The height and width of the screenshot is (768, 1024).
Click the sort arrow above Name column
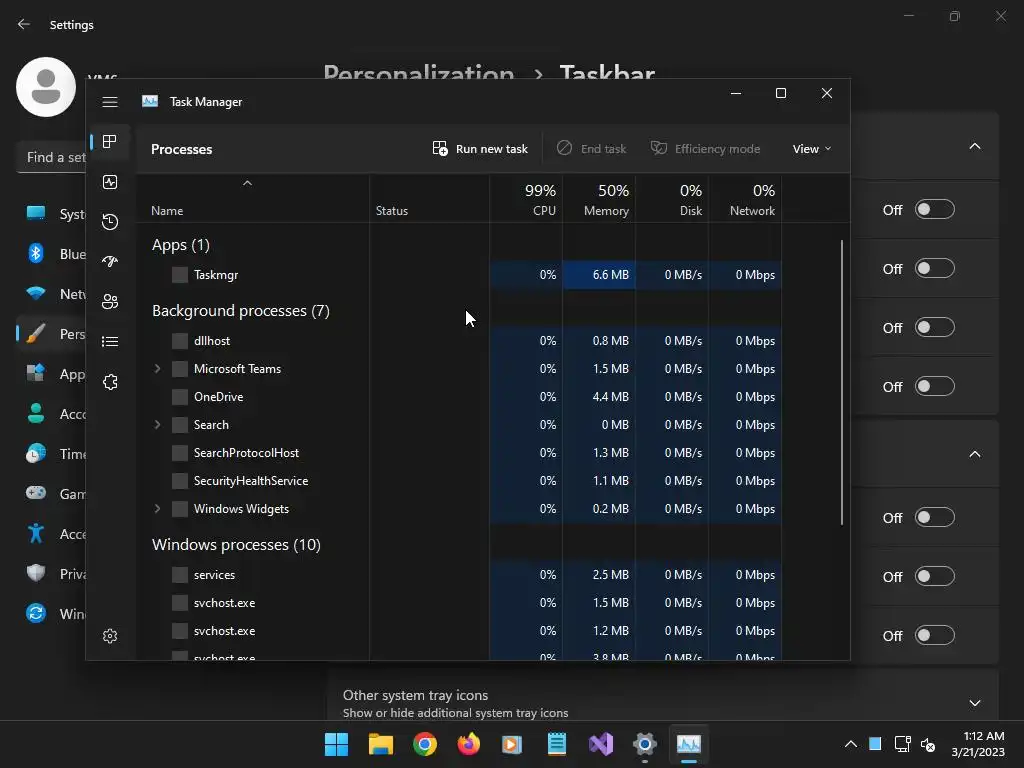click(248, 184)
